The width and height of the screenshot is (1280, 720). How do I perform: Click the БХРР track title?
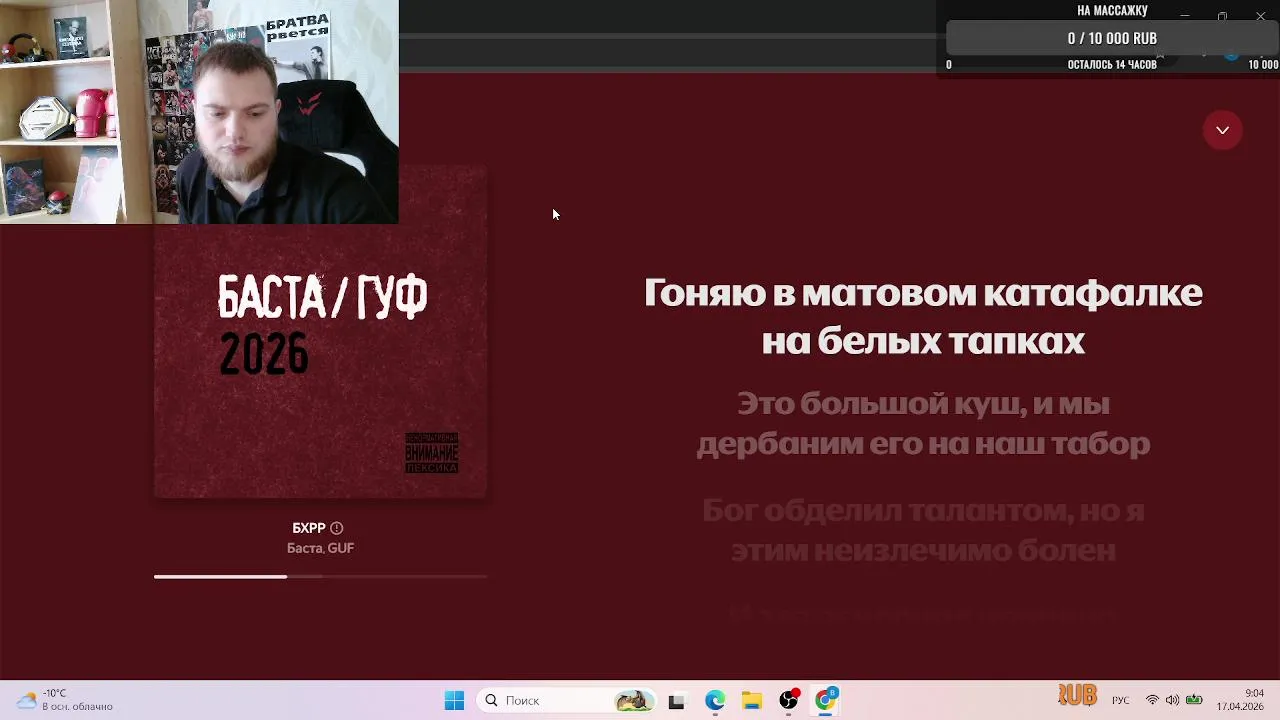click(309, 528)
